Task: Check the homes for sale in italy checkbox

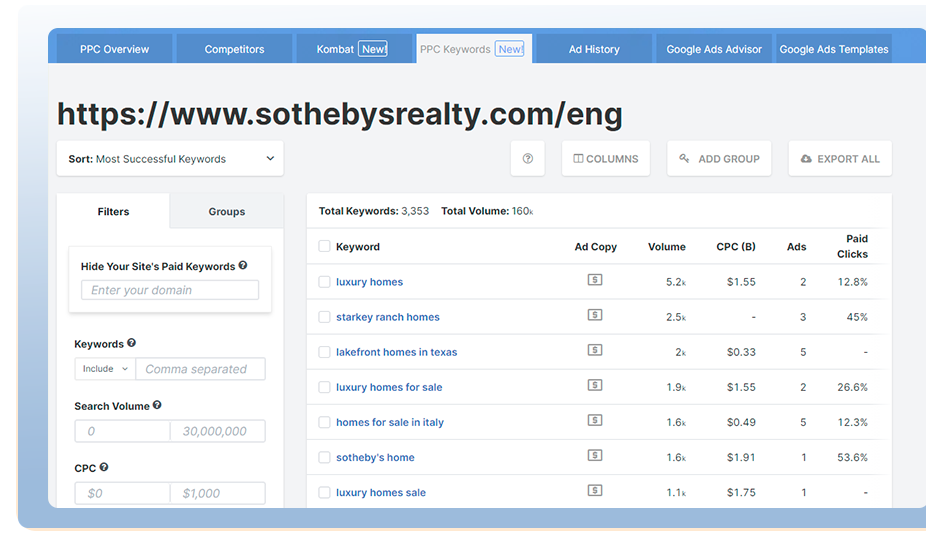Action: [324, 422]
